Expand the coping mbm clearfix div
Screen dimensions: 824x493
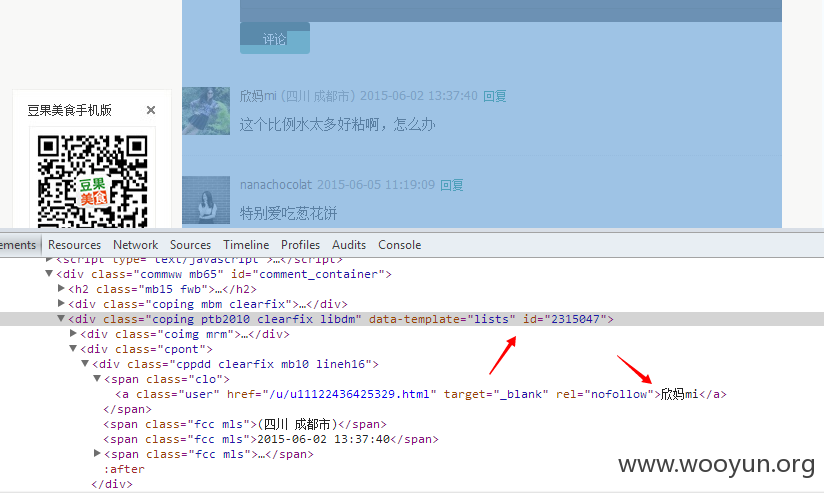[61, 303]
